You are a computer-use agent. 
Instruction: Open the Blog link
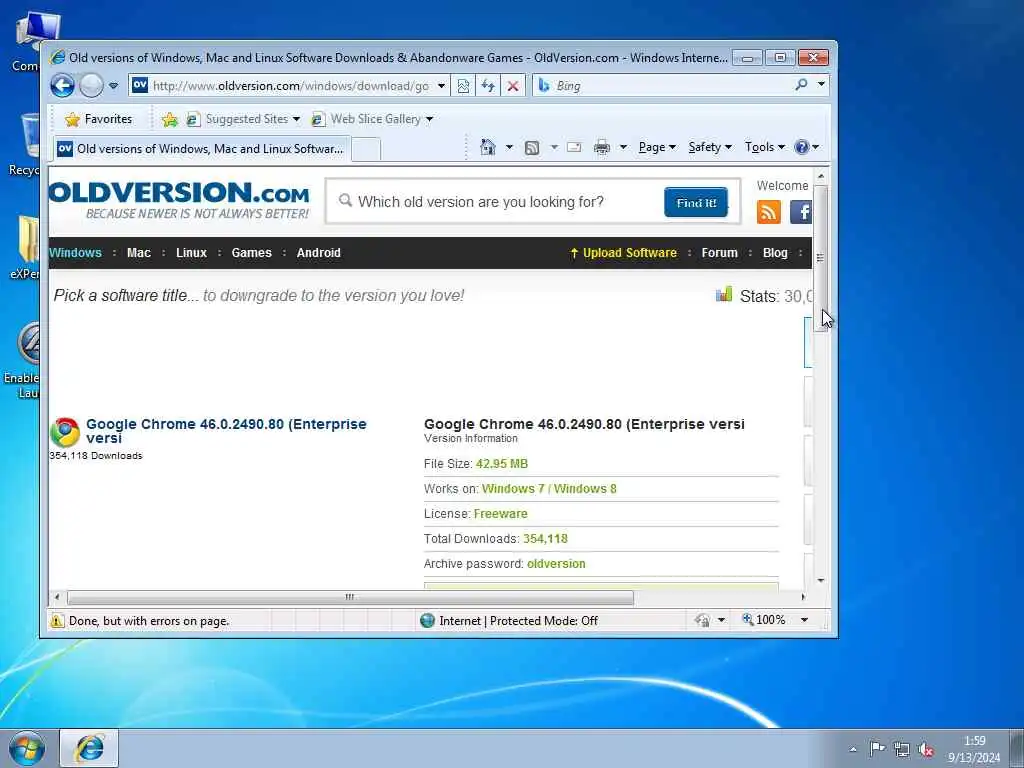click(x=775, y=253)
